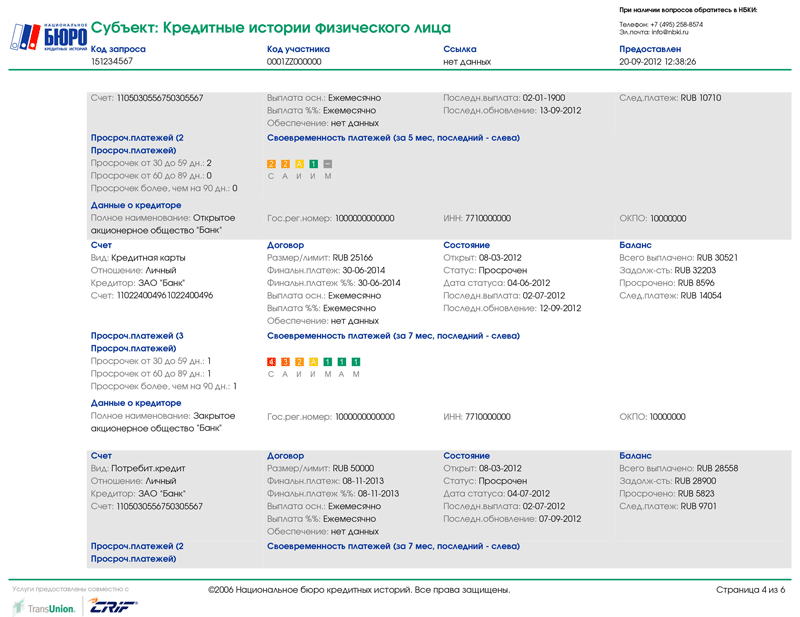Select overdue amount RUB 8596
The height and width of the screenshot is (617, 800).
click(x=696, y=283)
